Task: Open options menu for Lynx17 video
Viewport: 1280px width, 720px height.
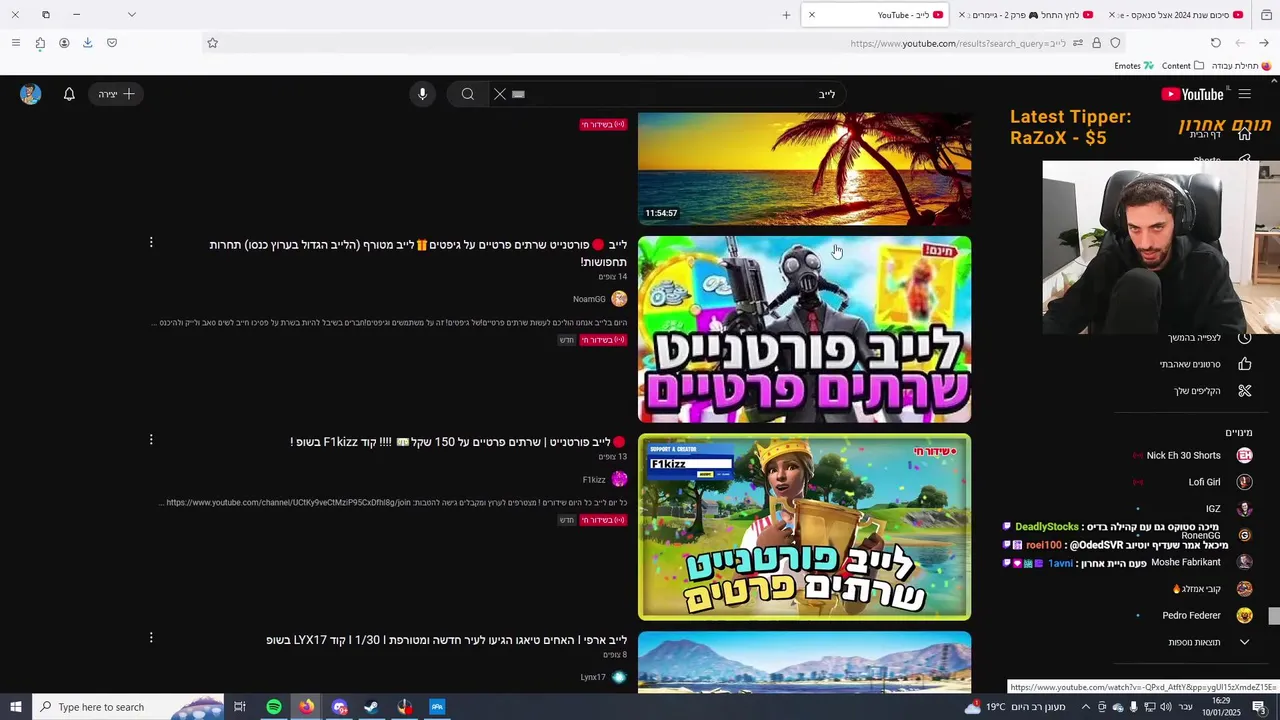Action: tap(151, 638)
